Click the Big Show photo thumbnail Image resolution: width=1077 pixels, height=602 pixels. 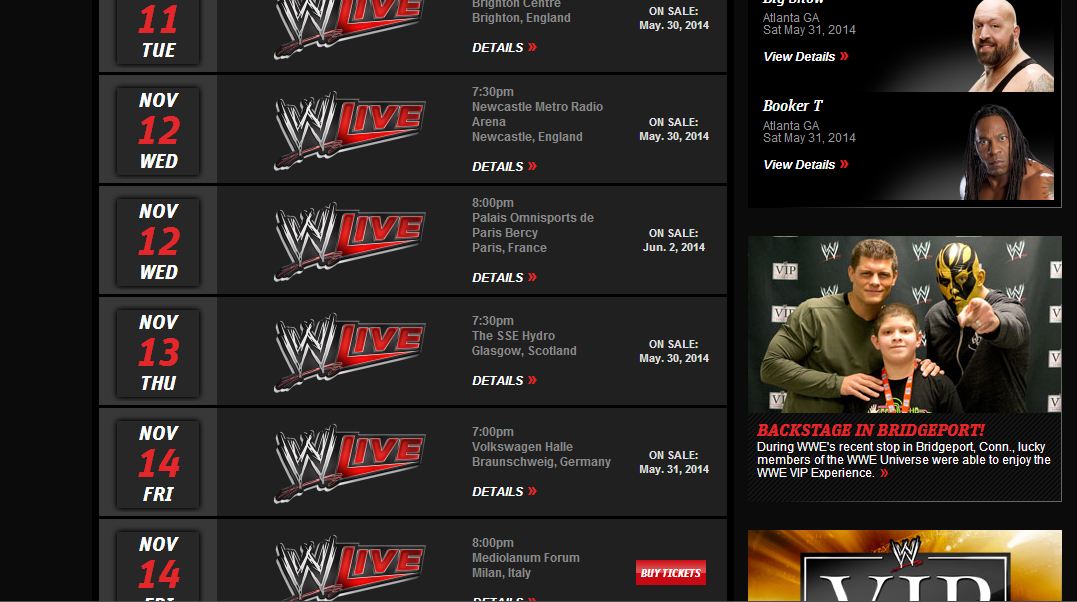1011,46
